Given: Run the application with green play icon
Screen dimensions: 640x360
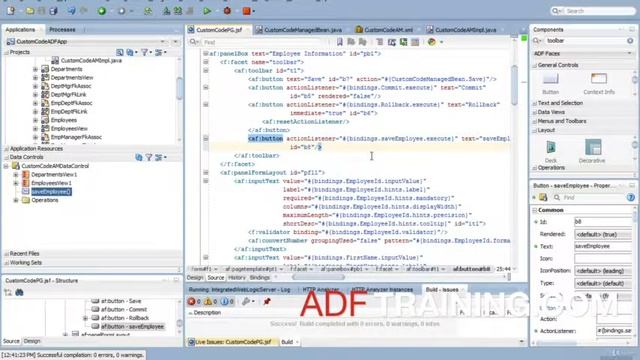Looking at the screenshot, I should point(207,11).
